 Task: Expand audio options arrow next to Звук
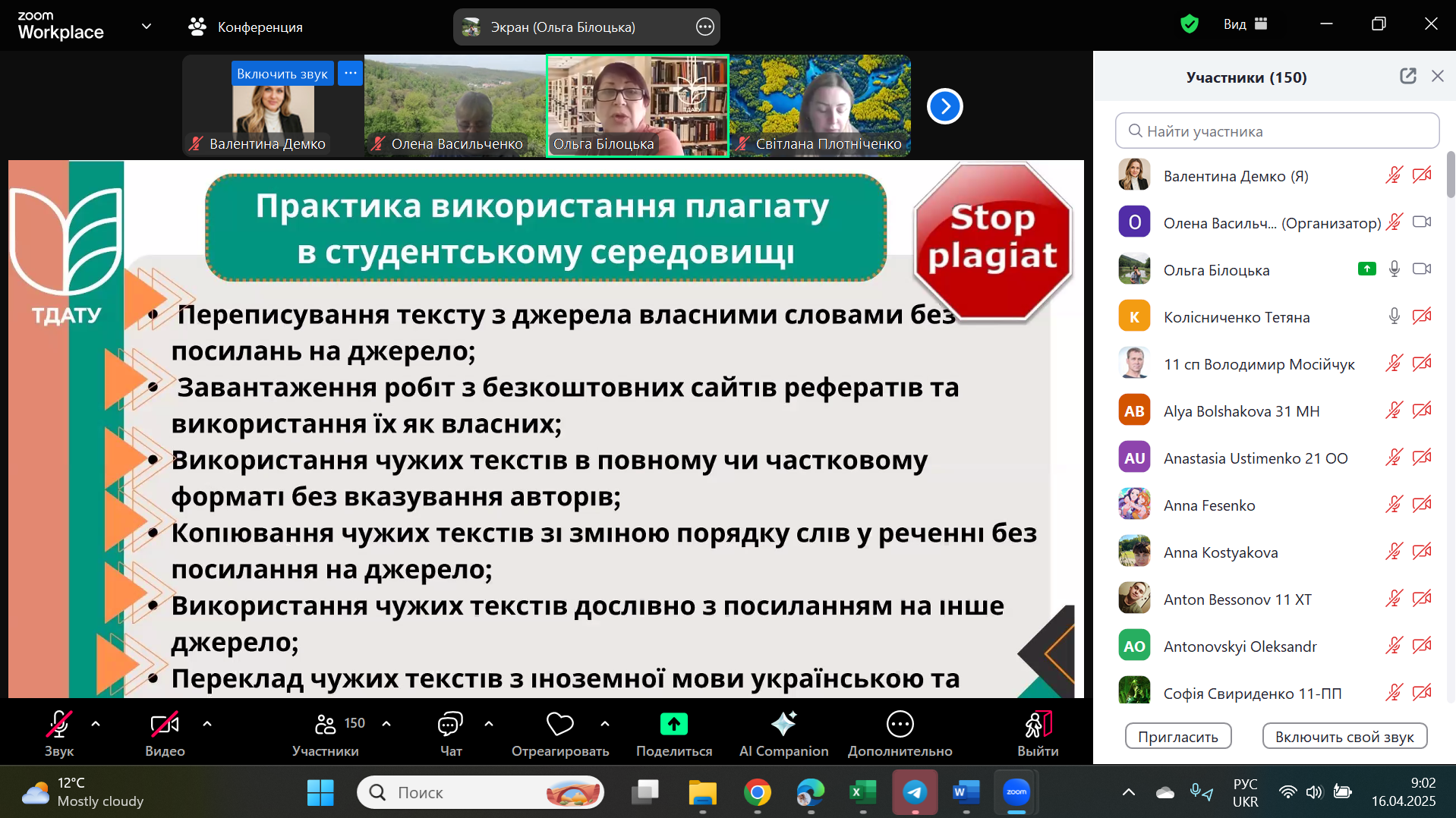click(x=96, y=724)
